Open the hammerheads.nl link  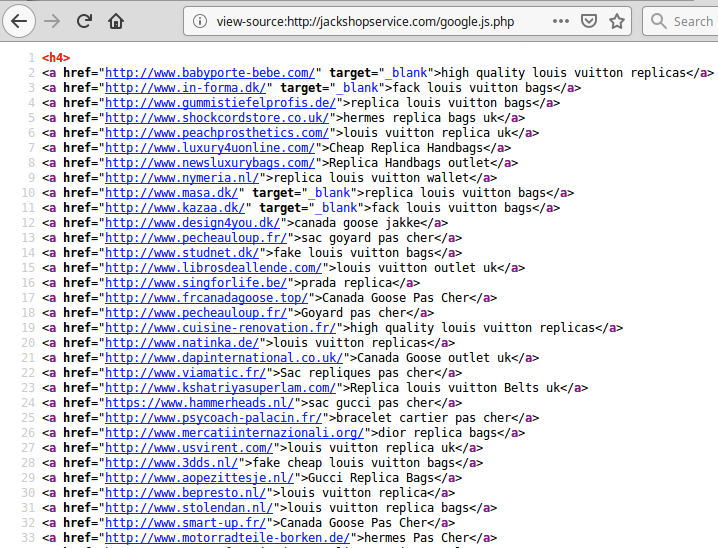click(x=199, y=403)
